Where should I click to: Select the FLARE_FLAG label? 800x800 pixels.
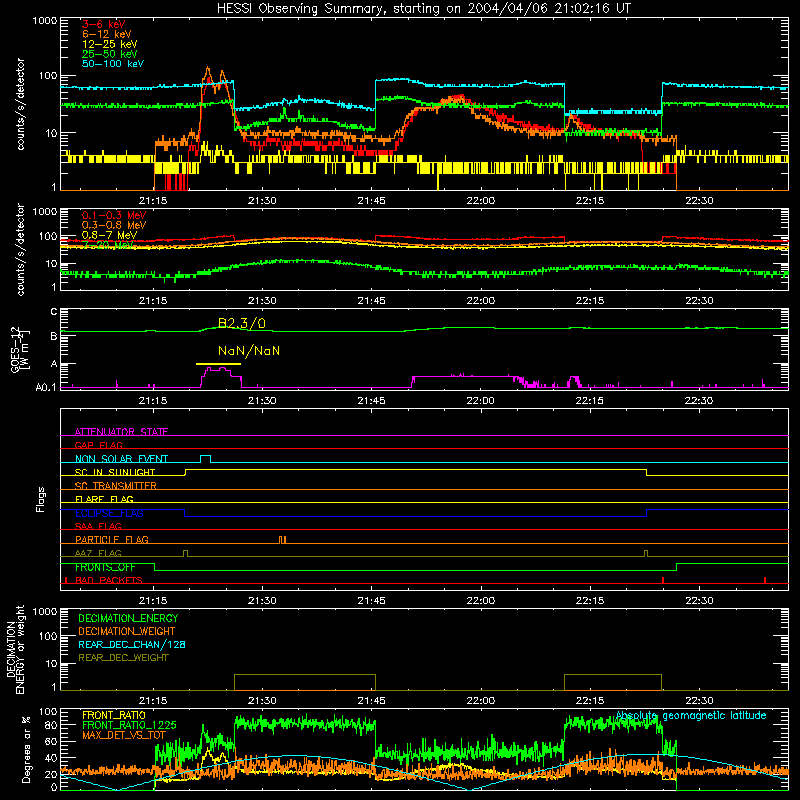tap(104, 499)
